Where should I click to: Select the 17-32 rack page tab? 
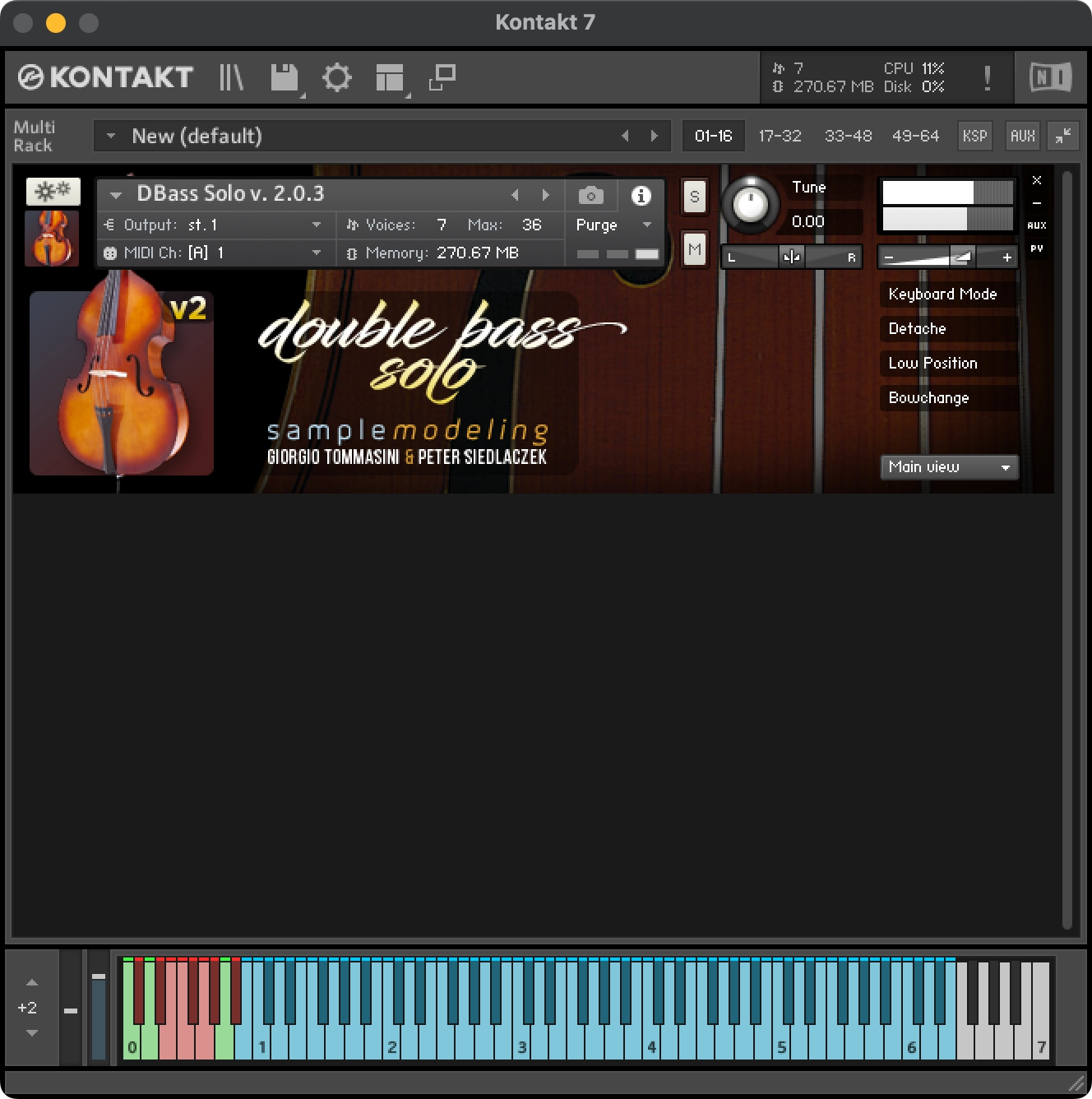pos(780,136)
